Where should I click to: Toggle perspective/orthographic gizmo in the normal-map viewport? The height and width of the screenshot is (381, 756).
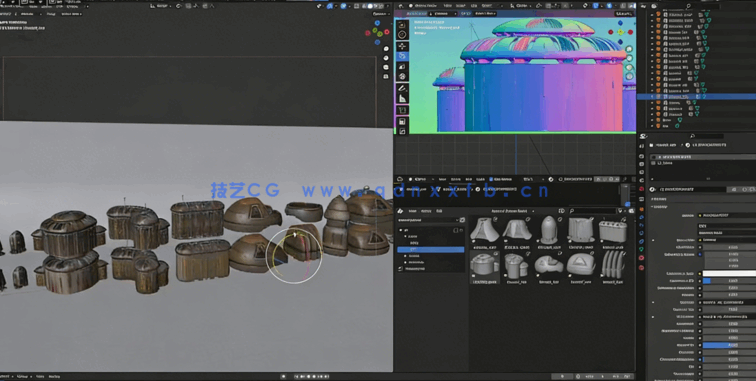click(x=629, y=77)
